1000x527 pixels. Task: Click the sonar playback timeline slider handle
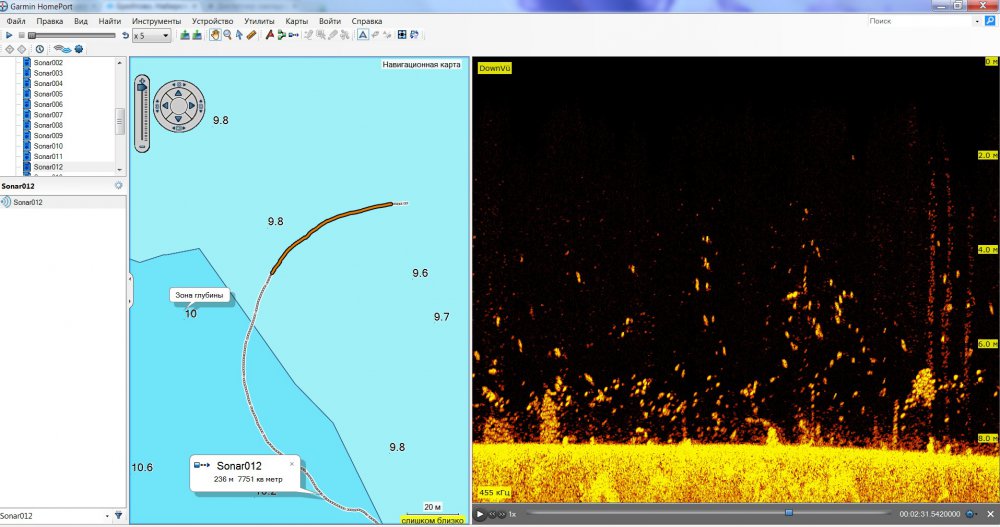[788, 513]
